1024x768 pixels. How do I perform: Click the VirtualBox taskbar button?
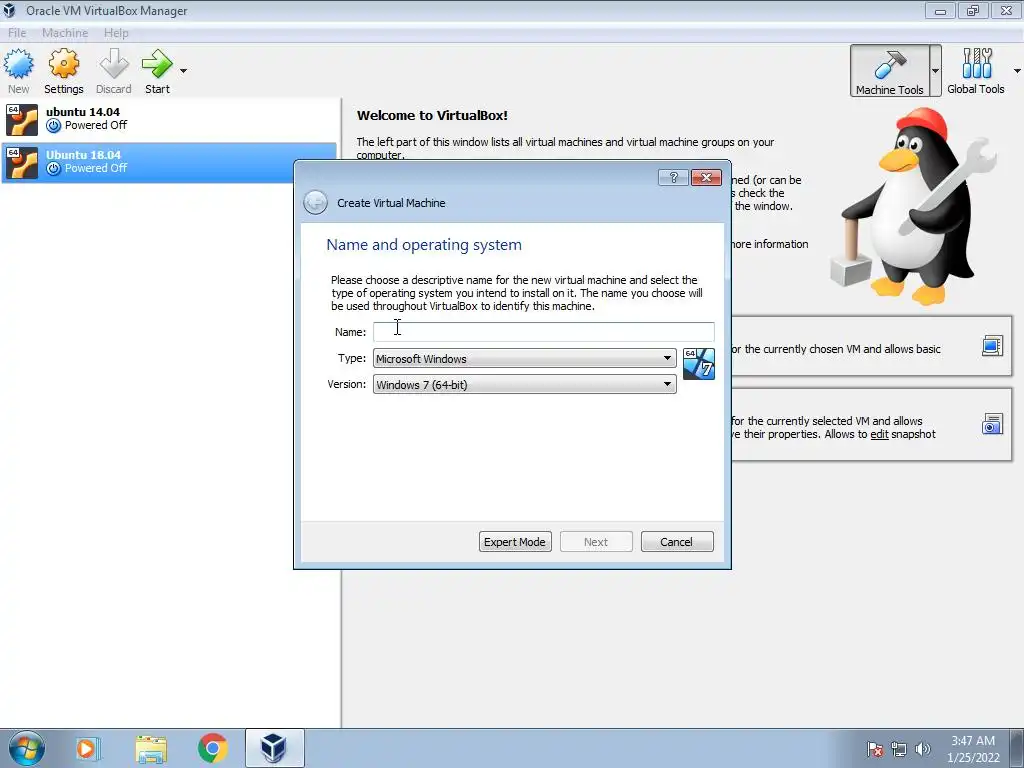click(x=274, y=748)
